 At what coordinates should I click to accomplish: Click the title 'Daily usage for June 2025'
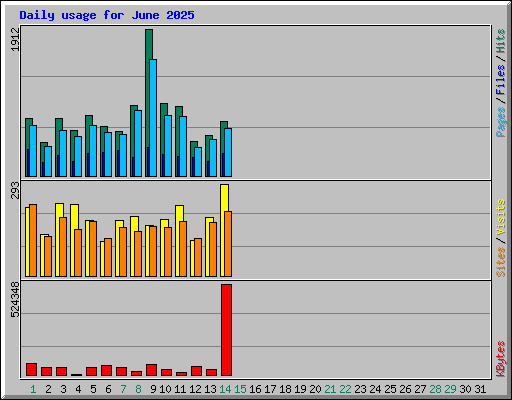coord(107,15)
